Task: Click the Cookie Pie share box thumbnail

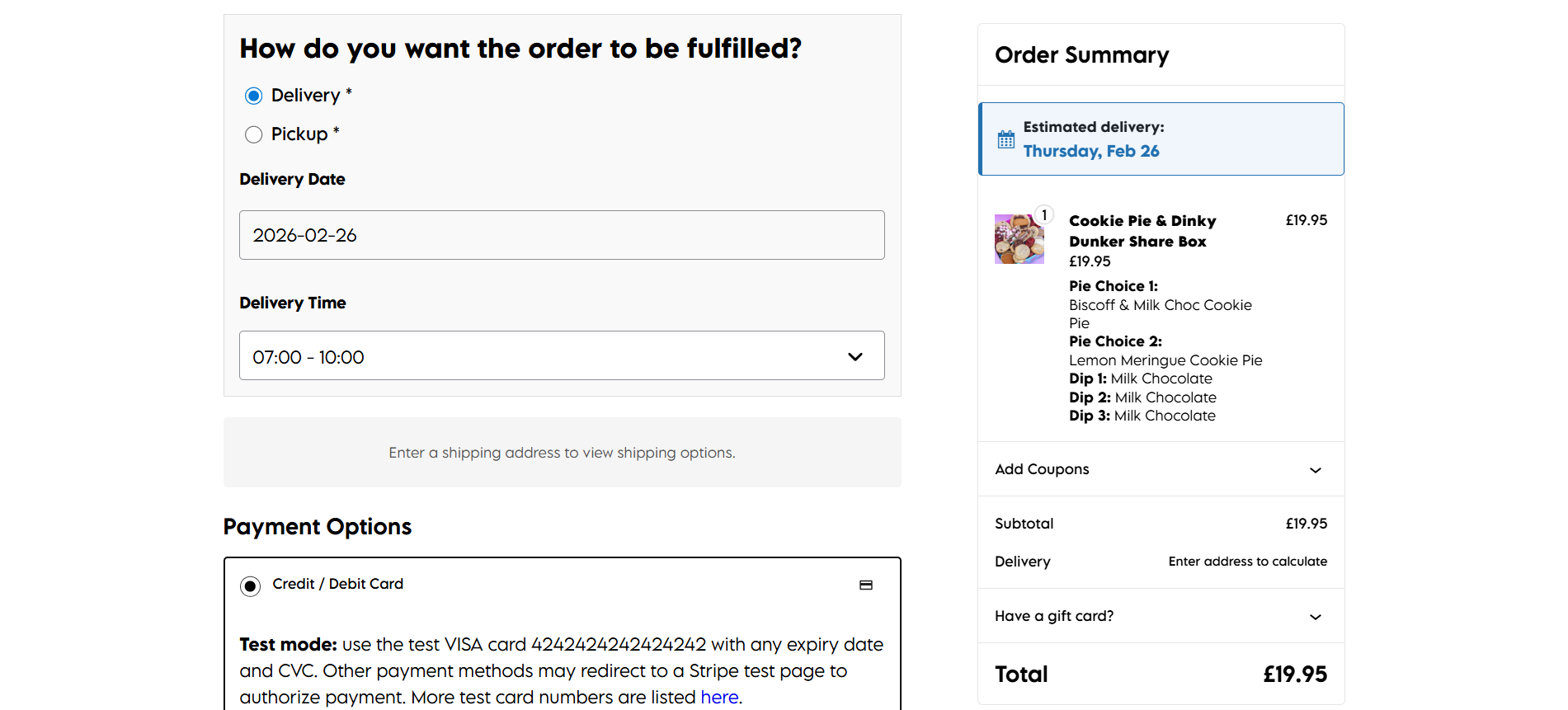Action: (x=1019, y=239)
